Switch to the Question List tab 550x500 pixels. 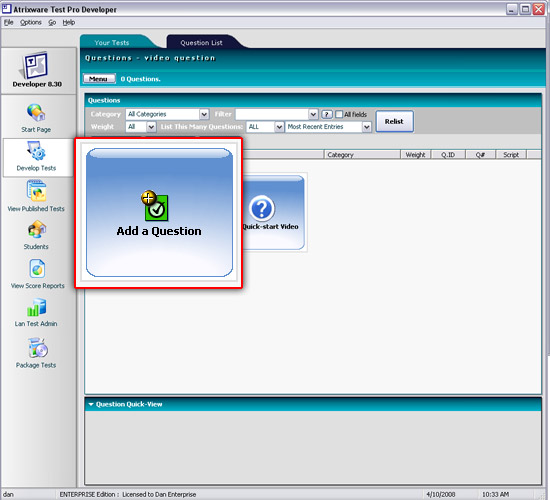pos(201,42)
